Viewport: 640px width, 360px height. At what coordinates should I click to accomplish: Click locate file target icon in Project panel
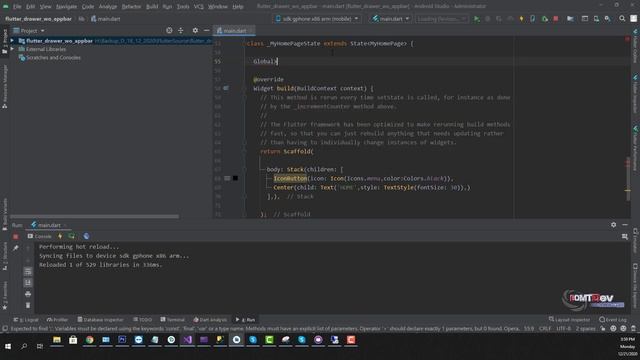click(169, 31)
